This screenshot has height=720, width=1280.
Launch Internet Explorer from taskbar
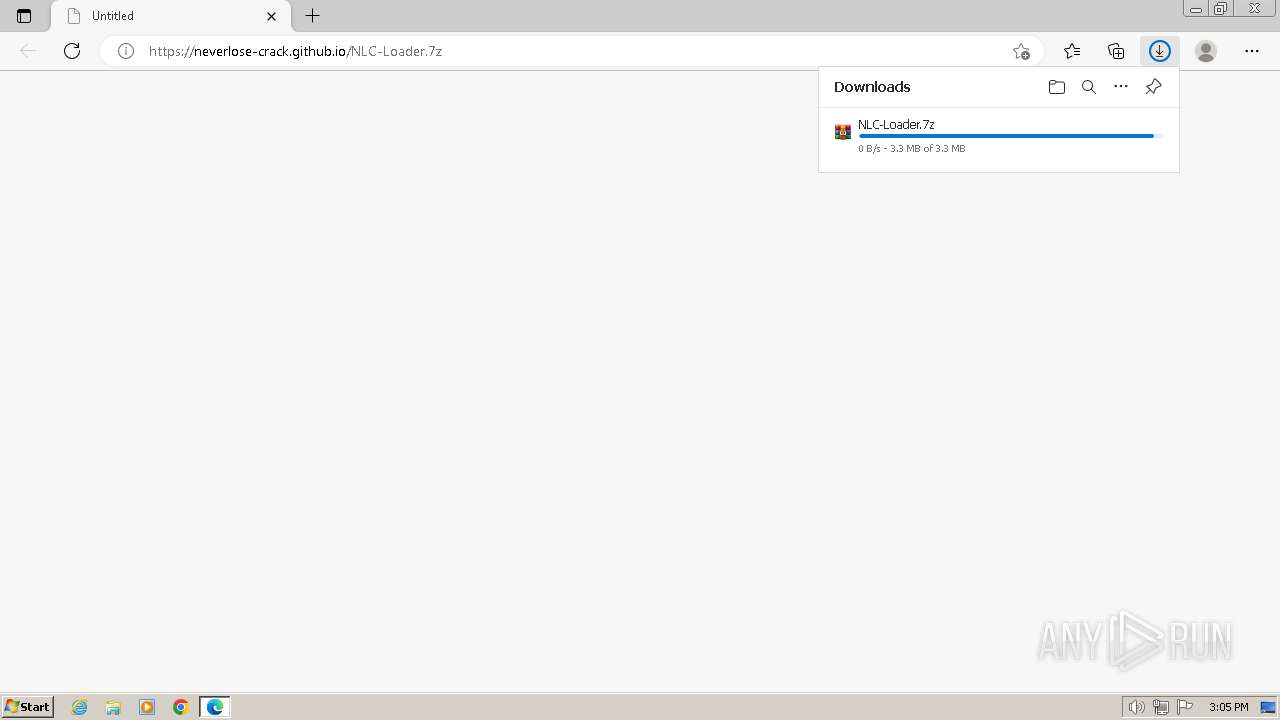click(x=79, y=707)
